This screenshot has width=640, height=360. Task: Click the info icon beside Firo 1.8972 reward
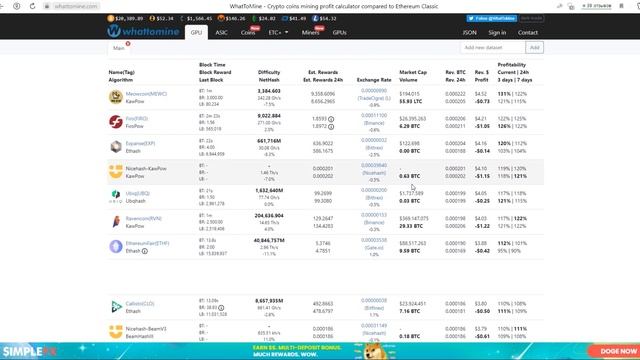click(331, 127)
